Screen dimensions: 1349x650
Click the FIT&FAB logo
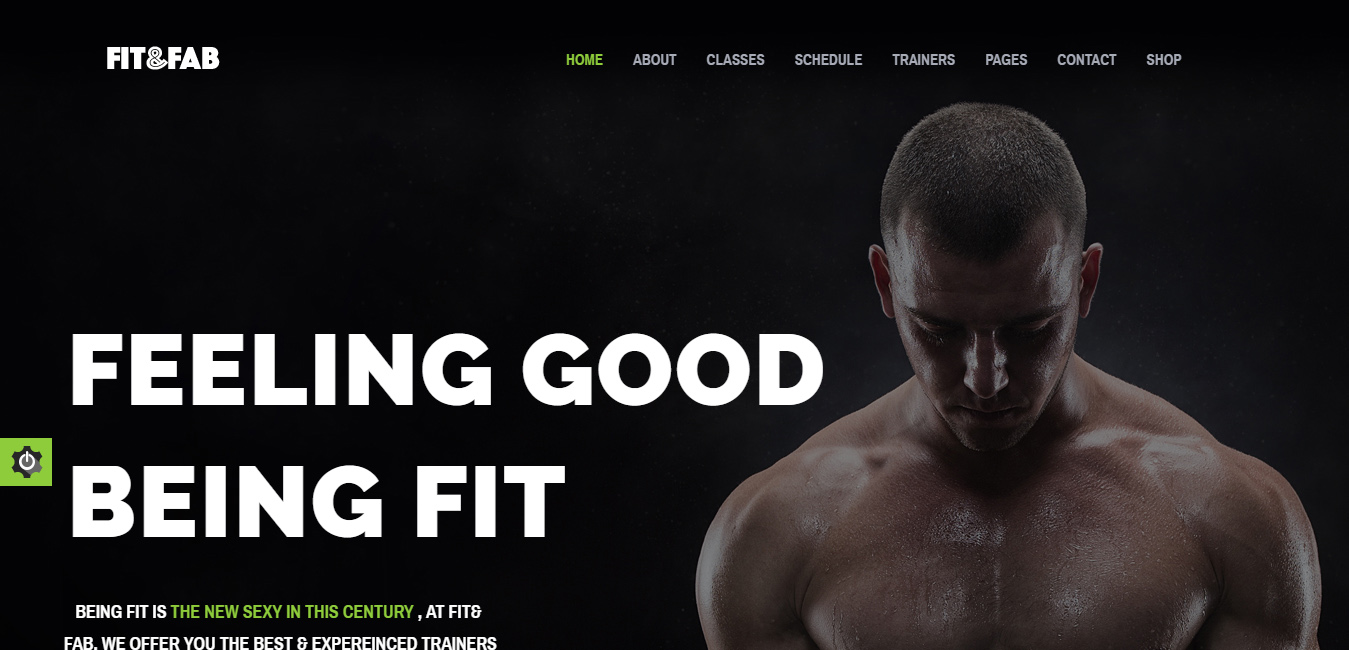[163, 59]
